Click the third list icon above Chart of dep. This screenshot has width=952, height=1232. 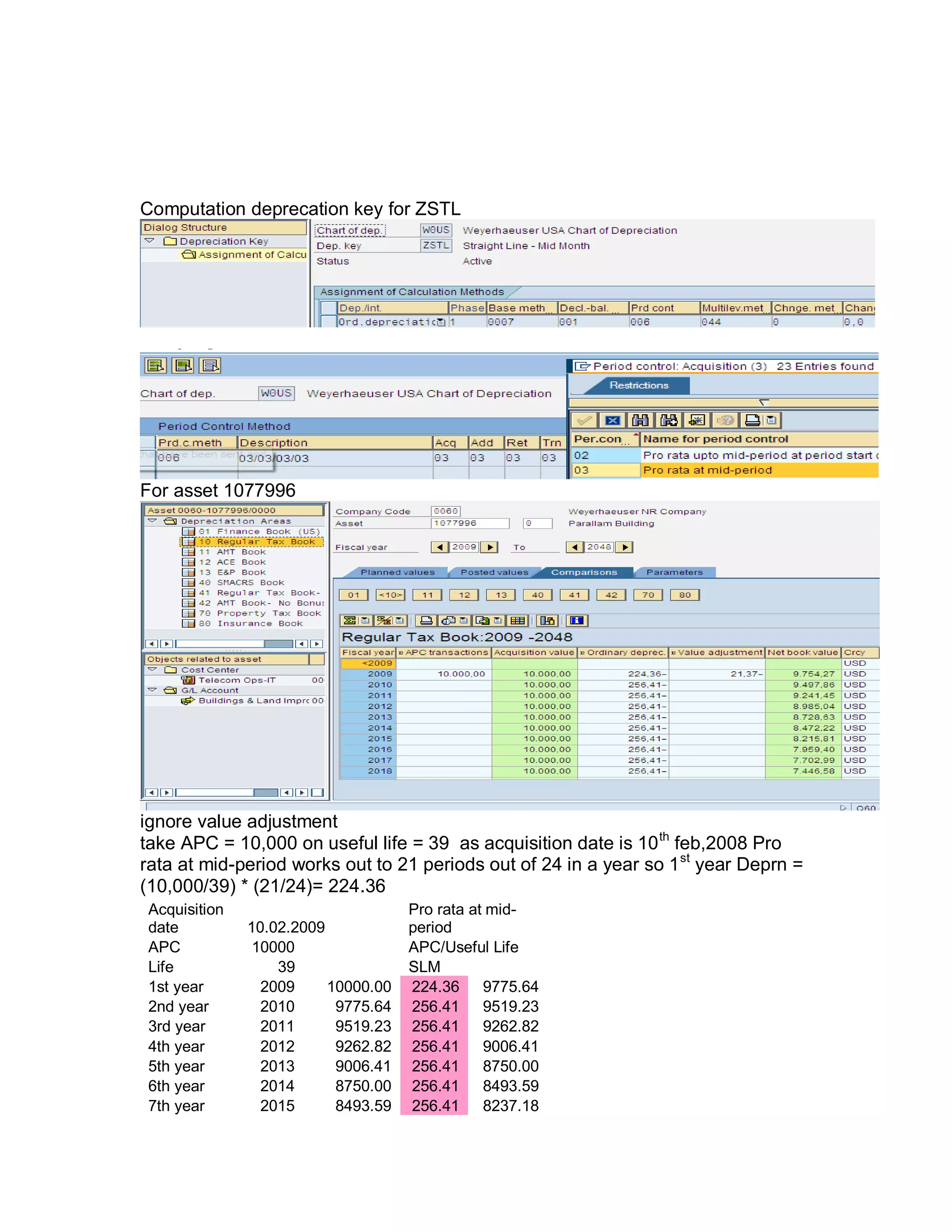point(211,365)
